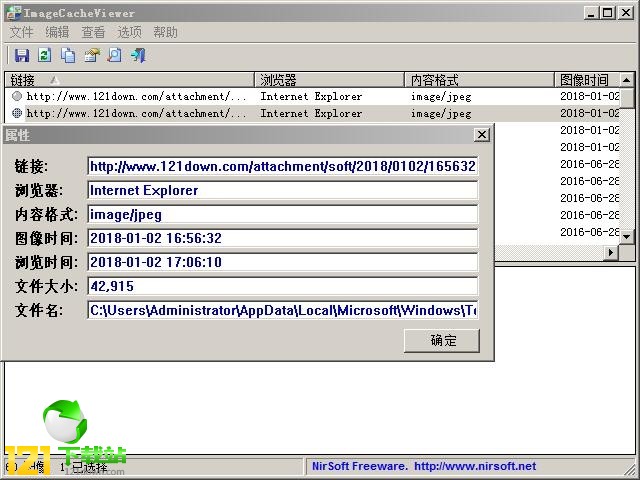Open the Properties toolbar icon

pyautogui.click(x=92, y=55)
